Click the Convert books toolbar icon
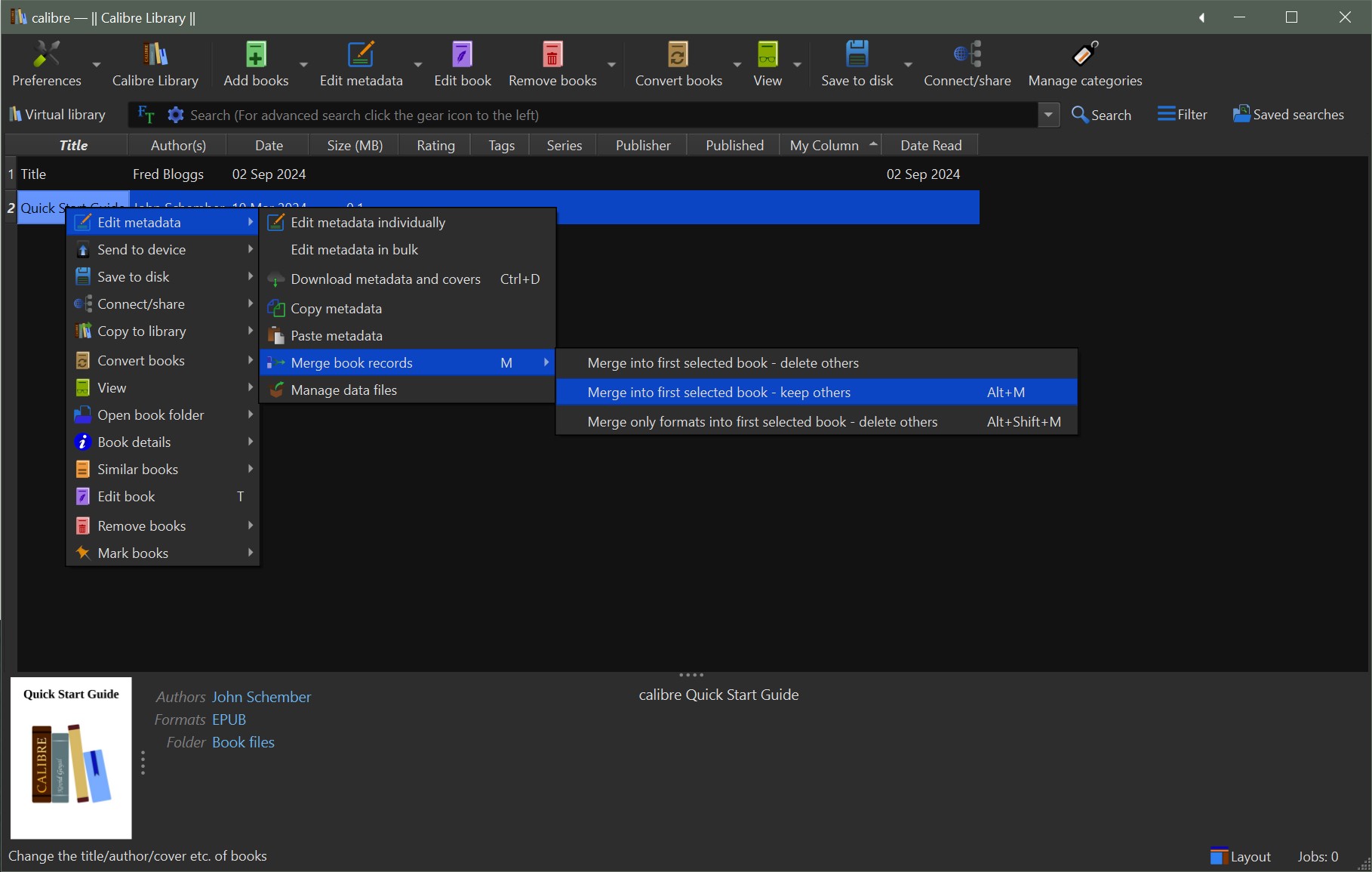The image size is (1372, 872). [678, 54]
